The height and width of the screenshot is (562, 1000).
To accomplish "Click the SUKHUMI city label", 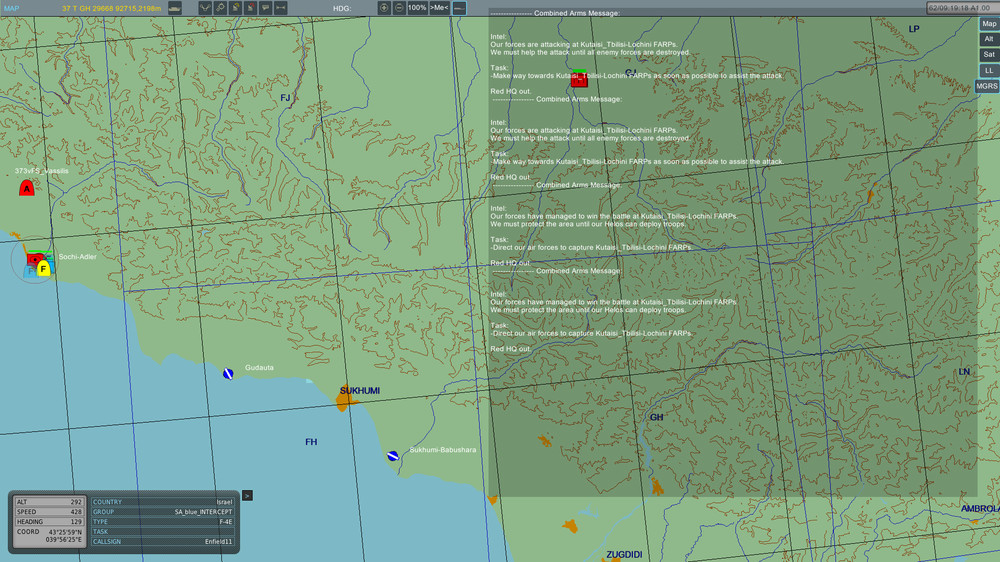I will point(360,390).
